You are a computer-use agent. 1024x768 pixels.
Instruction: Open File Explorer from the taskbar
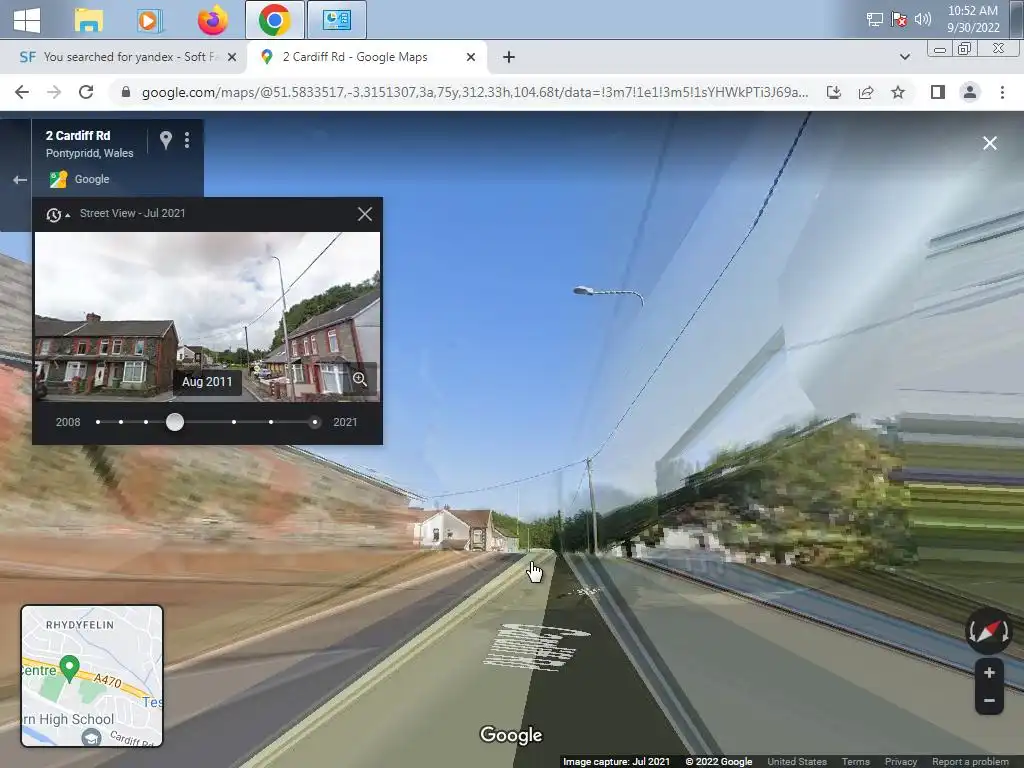click(88, 20)
